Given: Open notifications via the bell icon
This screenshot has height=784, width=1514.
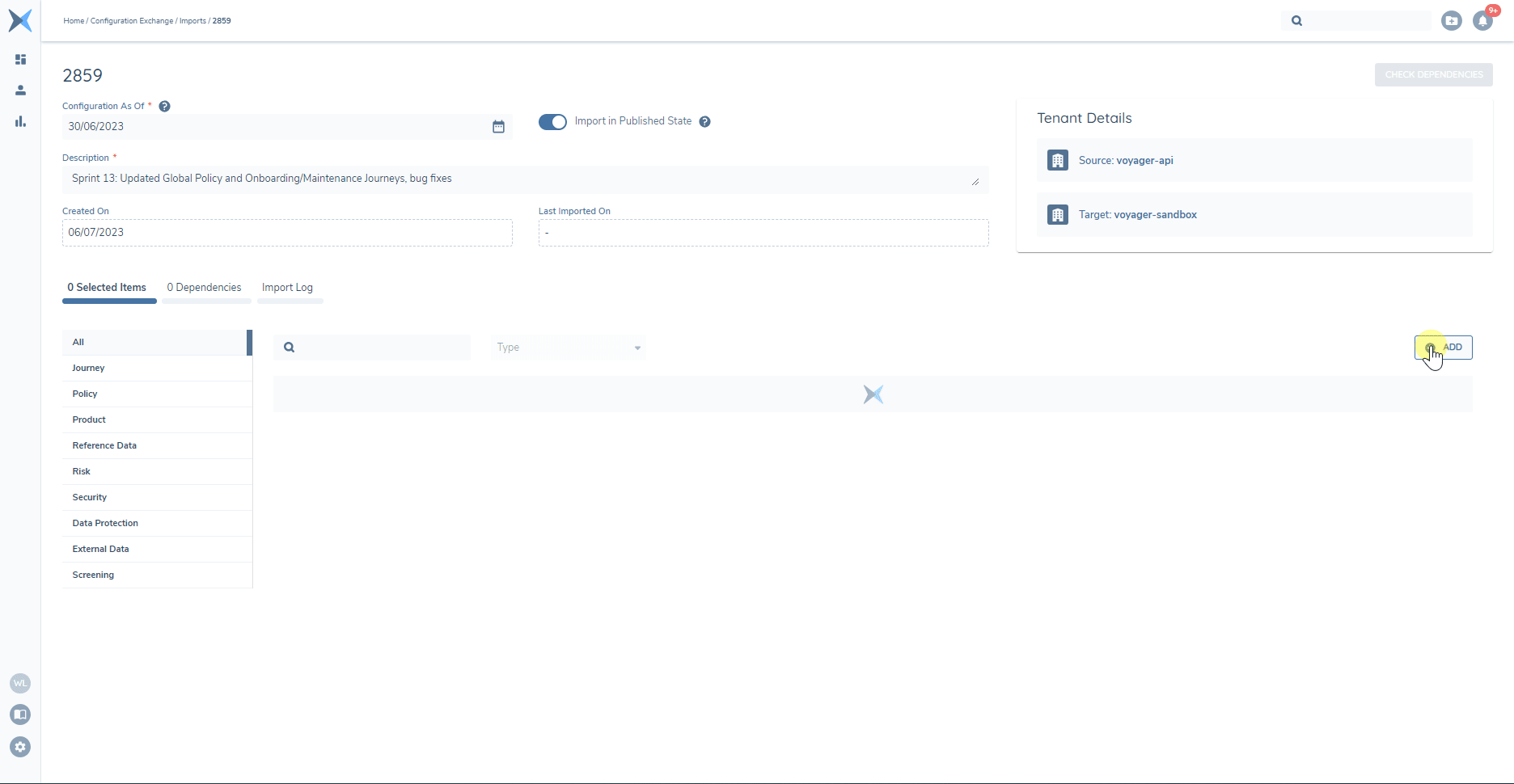Looking at the screenshot, I should point(1482,20).
